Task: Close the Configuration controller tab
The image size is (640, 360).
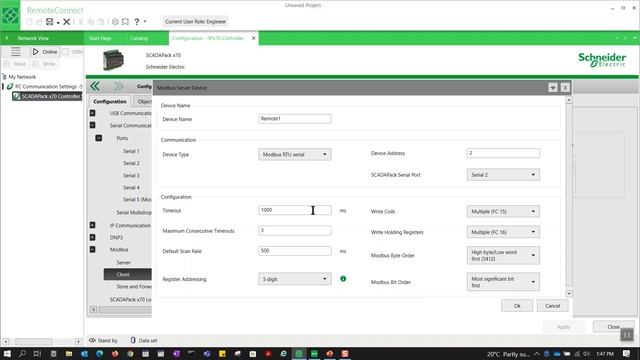Action: (x=253, y=38)
